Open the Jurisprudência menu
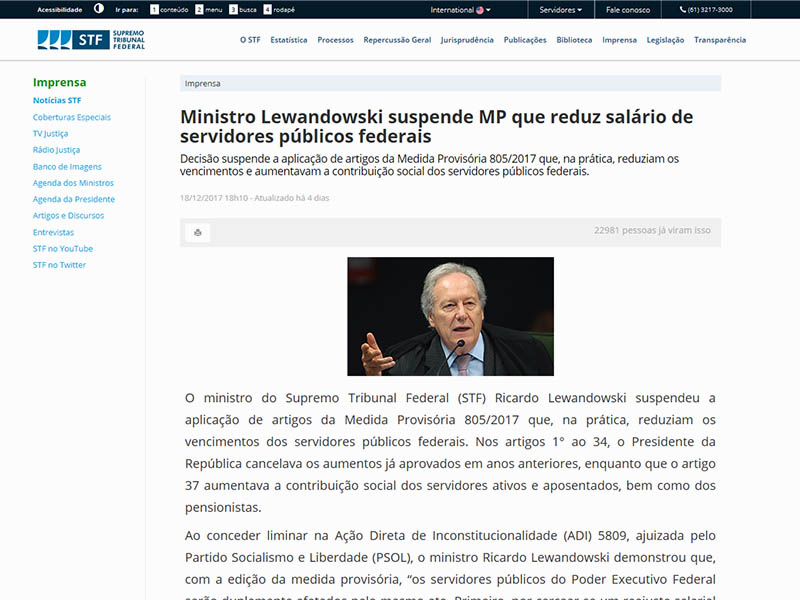Viewport: 800px width, 600px height. [467, 40]
